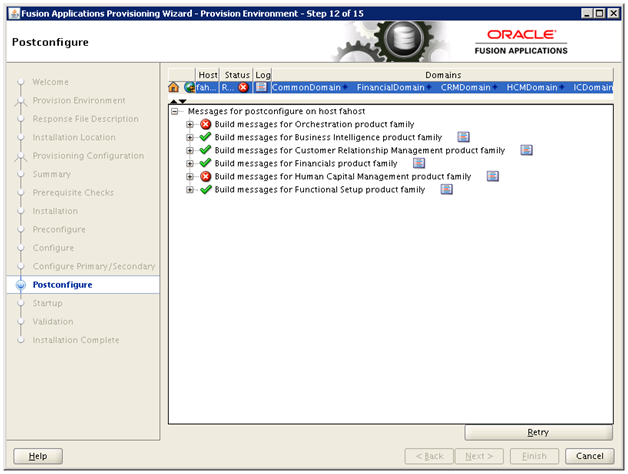The height and width of the screenshot is (474, 628).
Task: Click the Status column header
Action: click(236, 75)
